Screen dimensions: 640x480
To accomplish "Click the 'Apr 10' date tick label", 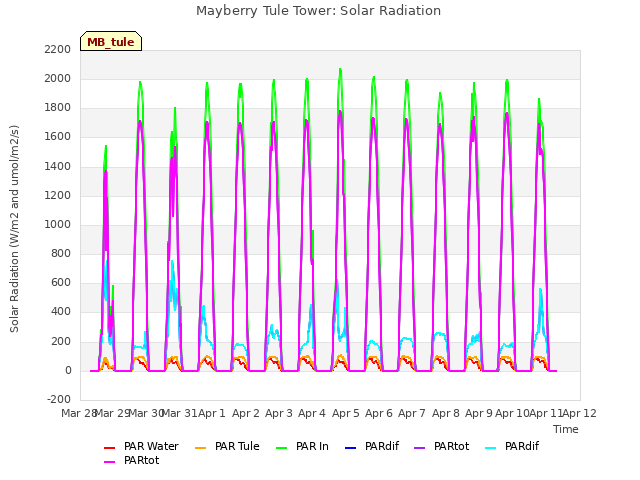I will (x=512, y=413).
